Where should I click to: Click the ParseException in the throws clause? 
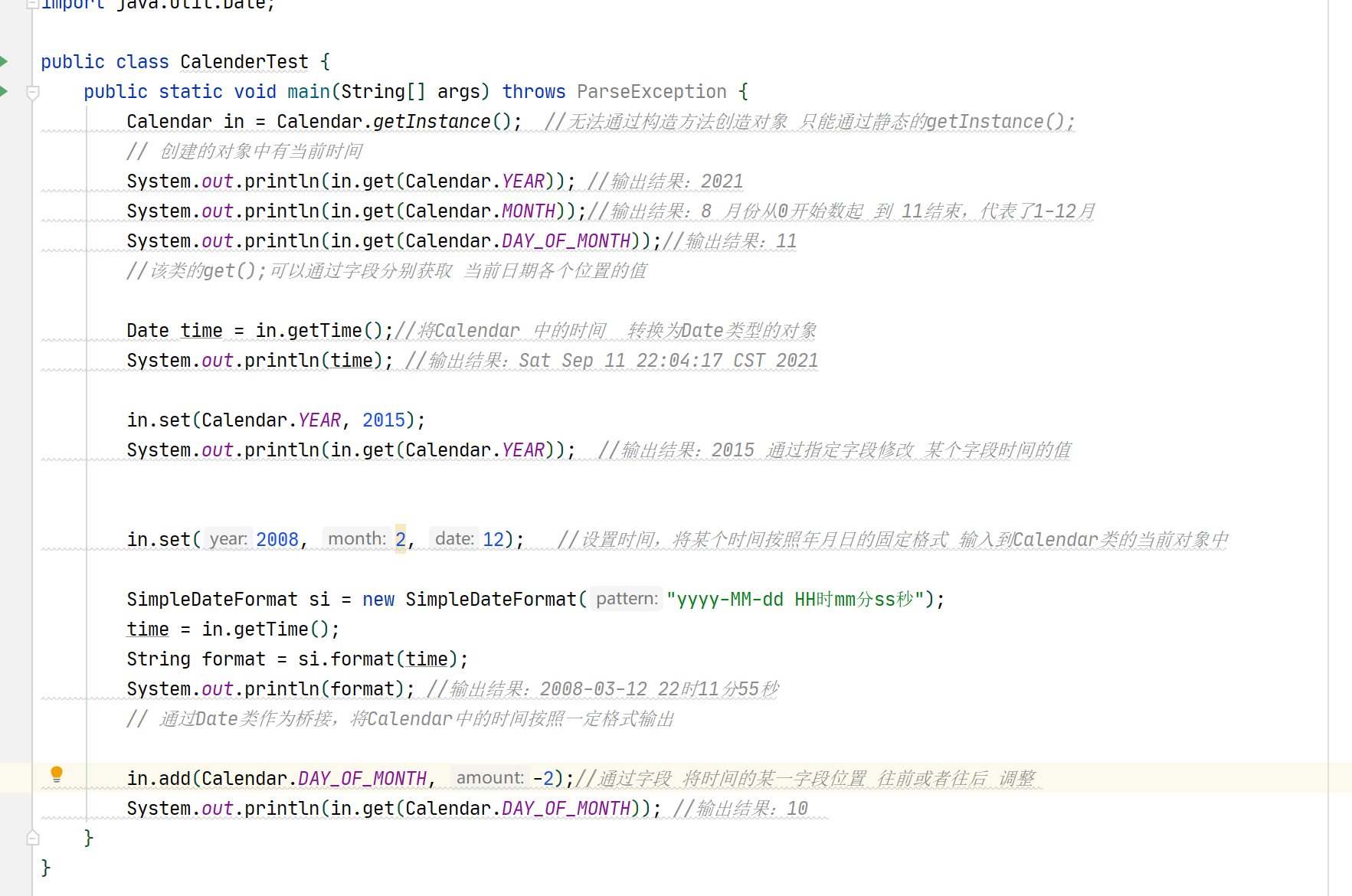[x=651, y=91]
